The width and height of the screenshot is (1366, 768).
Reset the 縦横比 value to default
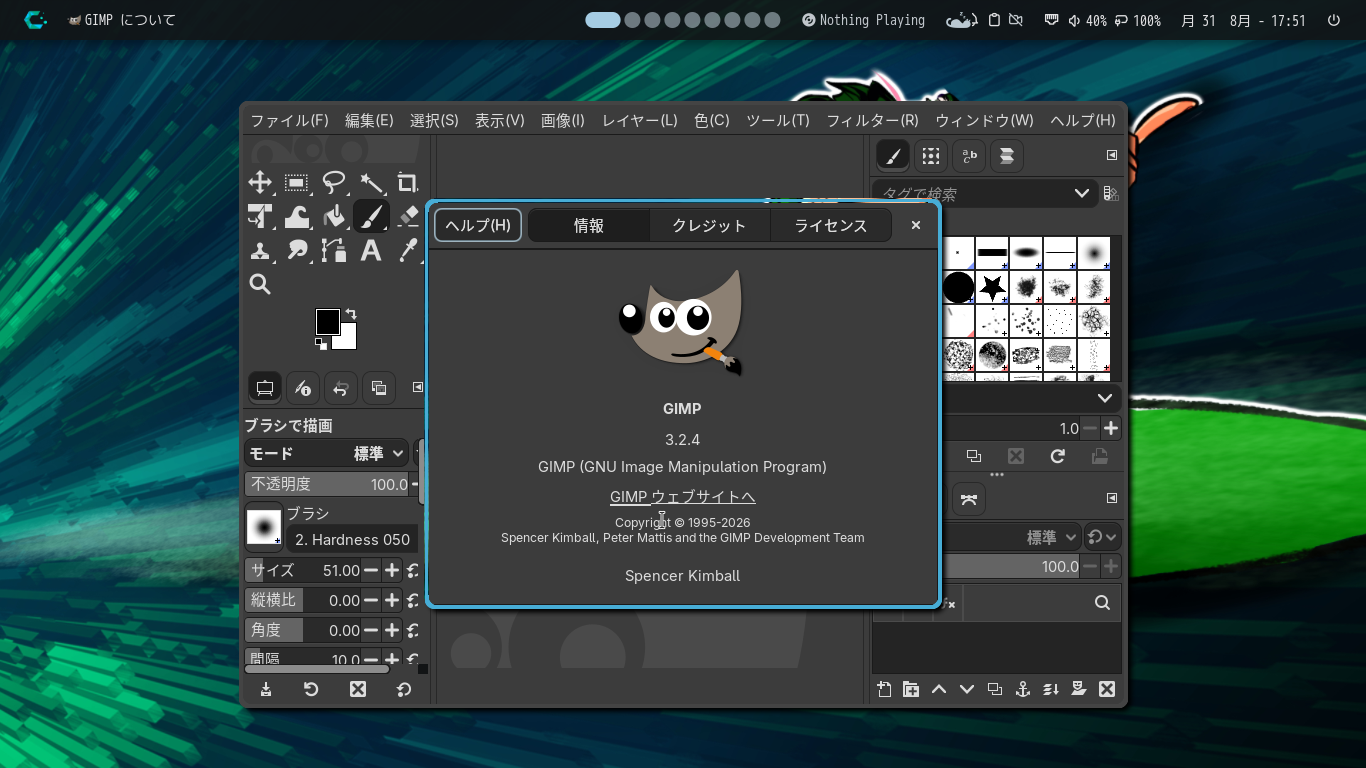click(413, 600)
